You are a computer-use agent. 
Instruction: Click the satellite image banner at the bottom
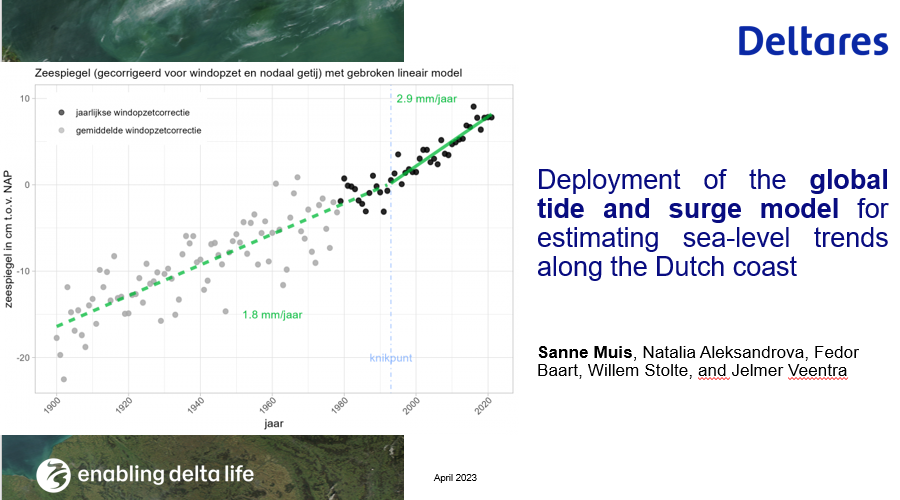tap(203, 467)
